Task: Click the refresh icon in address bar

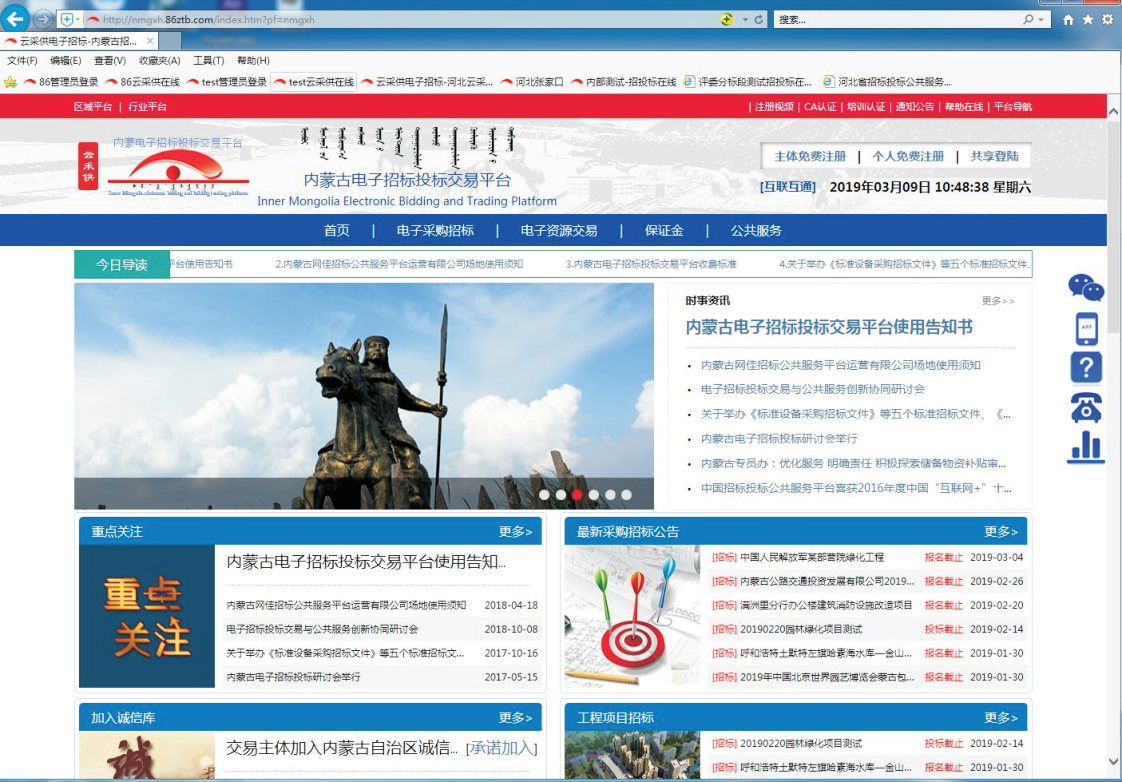Action: (x=758, y=19)
